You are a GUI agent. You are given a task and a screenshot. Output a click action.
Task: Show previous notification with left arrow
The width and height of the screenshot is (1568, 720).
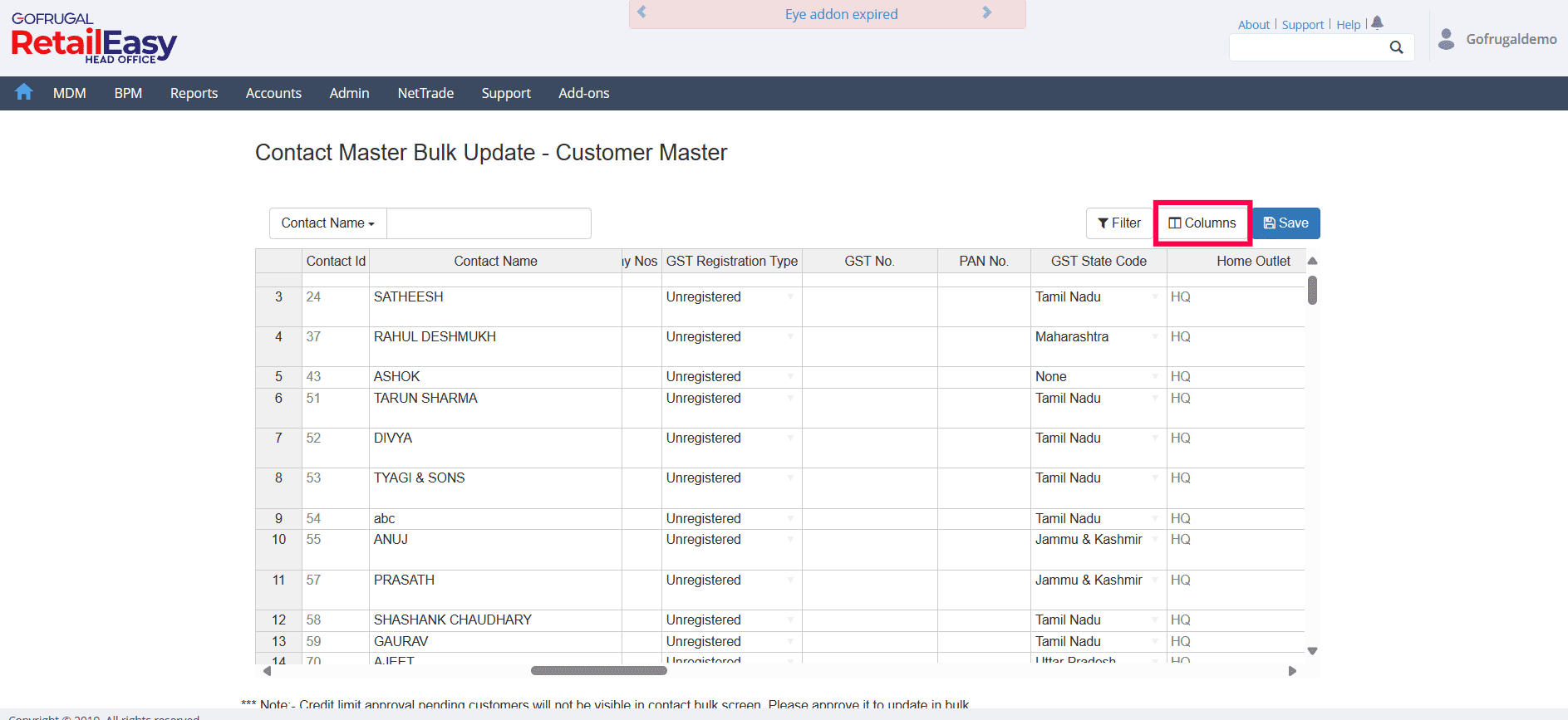click(641, 12)
